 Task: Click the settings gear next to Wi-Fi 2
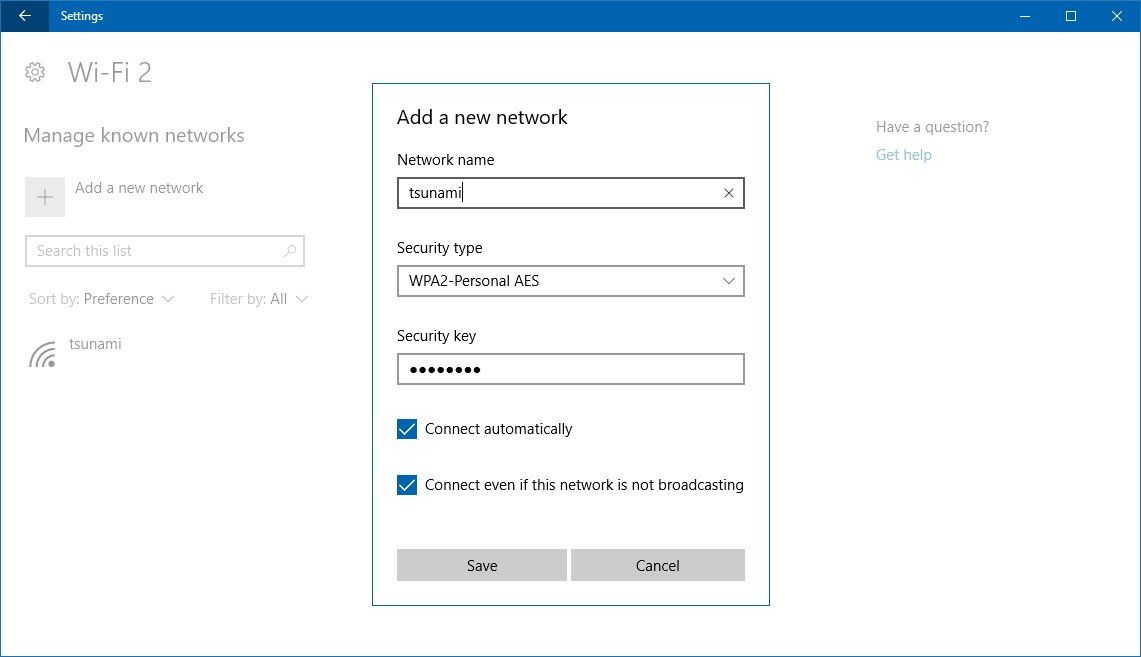click(x=35, y=71)
